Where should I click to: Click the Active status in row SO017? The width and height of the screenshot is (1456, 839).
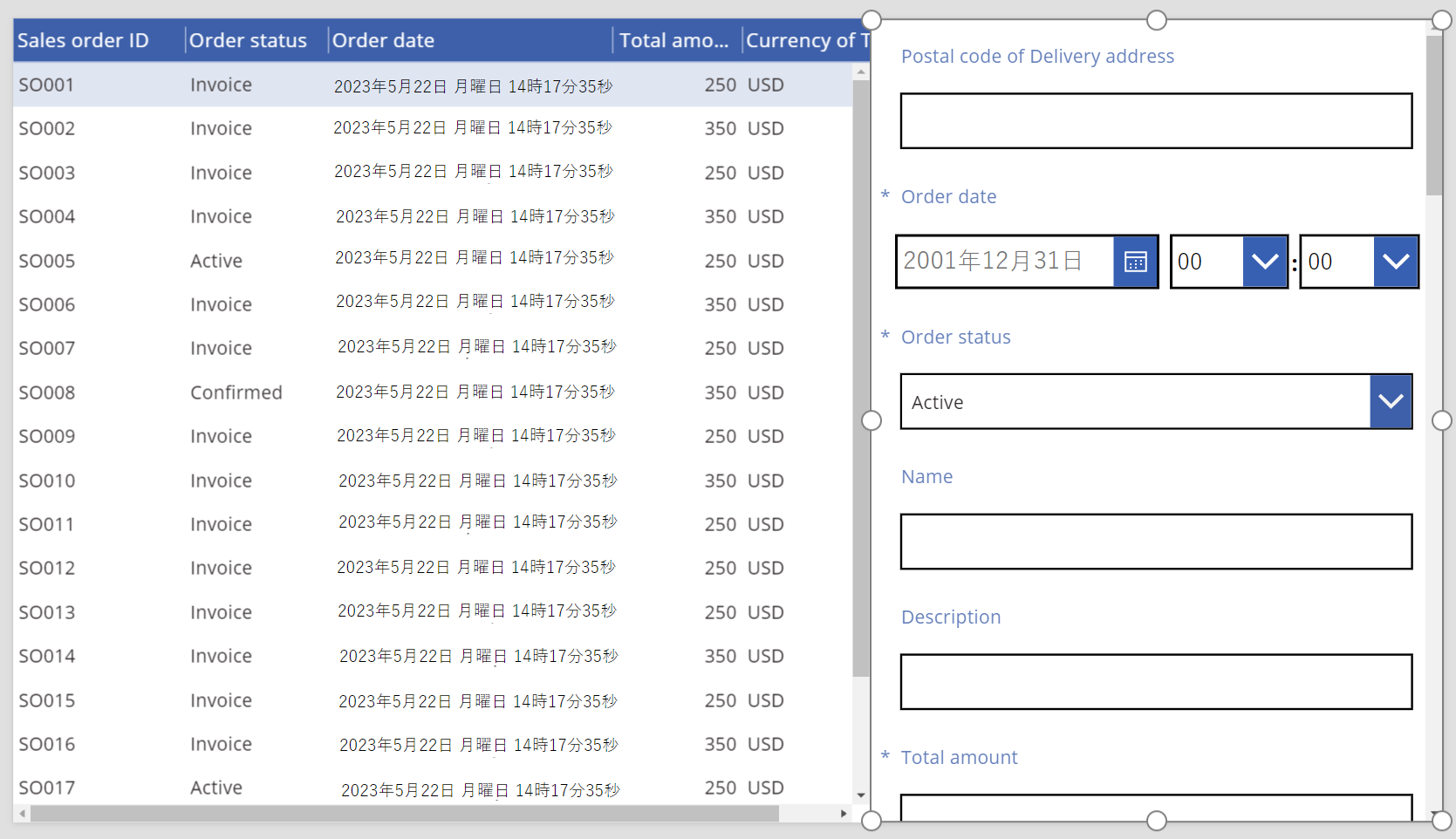click(x=216, y=788)
